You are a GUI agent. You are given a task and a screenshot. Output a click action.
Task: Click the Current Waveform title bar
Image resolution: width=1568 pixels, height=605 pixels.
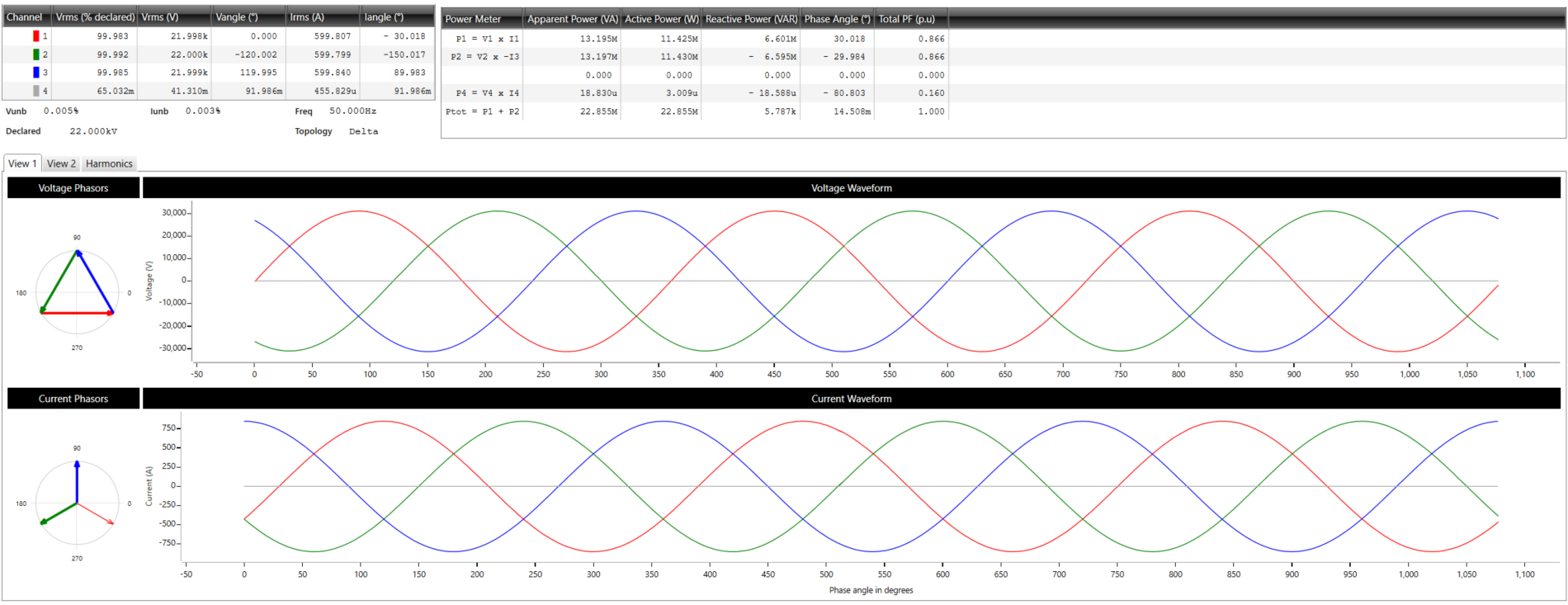click(x=852, y=399)
